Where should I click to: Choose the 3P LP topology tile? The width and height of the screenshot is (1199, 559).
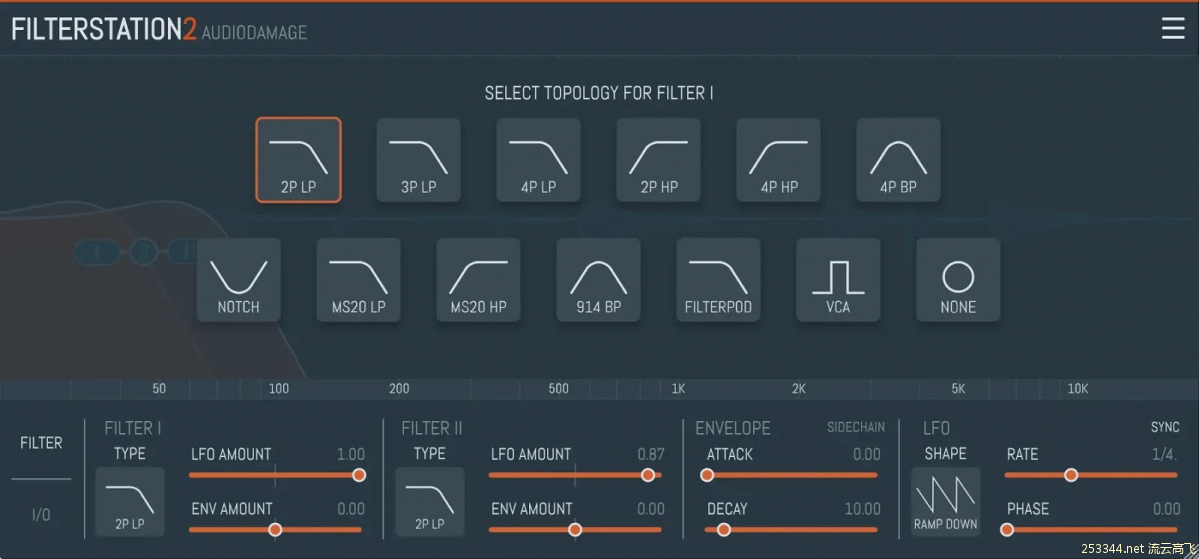(418, 160)
